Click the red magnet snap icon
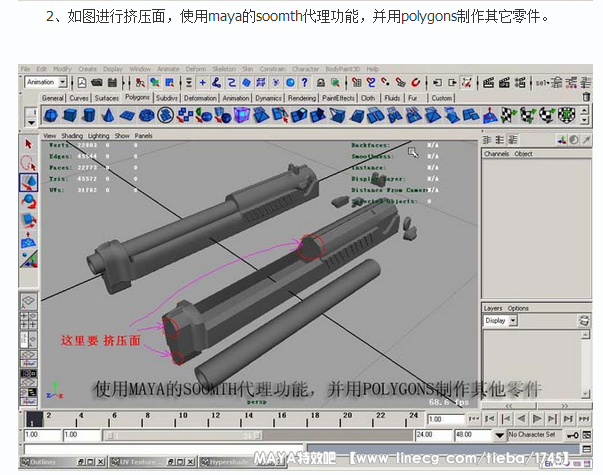This screenshot has width=603, height=475. coord(415,82)
